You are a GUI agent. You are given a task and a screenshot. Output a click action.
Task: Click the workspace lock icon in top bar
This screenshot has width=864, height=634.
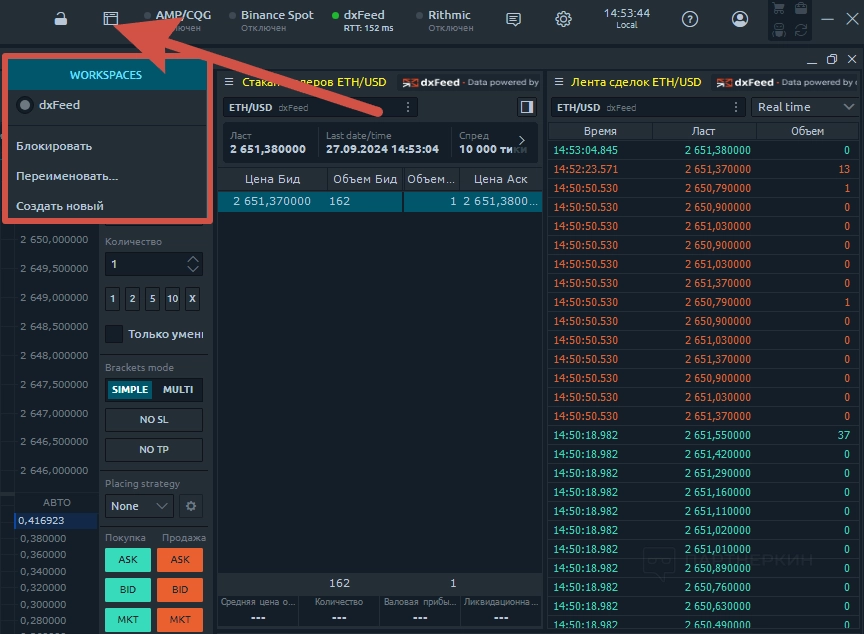tap(61, 18)
